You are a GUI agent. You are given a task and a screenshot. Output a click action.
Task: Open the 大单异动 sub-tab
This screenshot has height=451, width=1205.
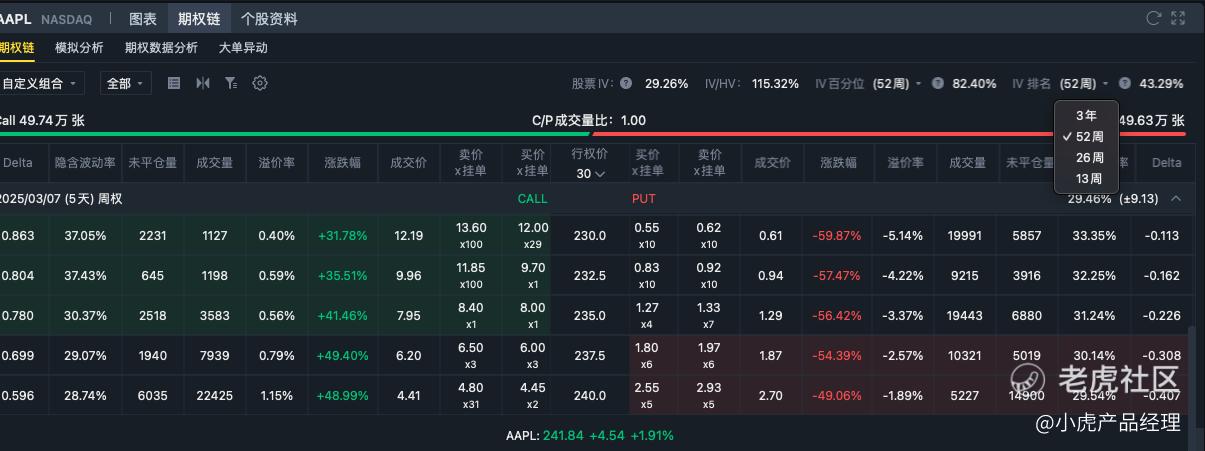click(243, 47)
